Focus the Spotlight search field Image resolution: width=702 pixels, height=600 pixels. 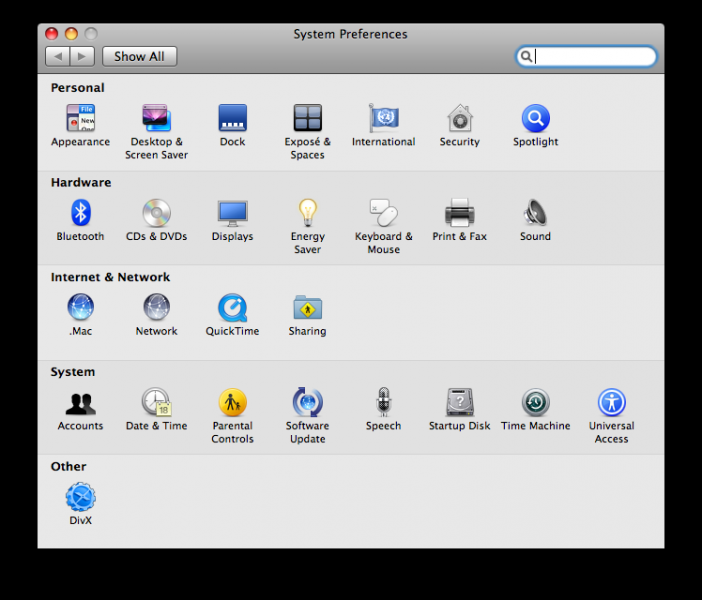(586, 56)
